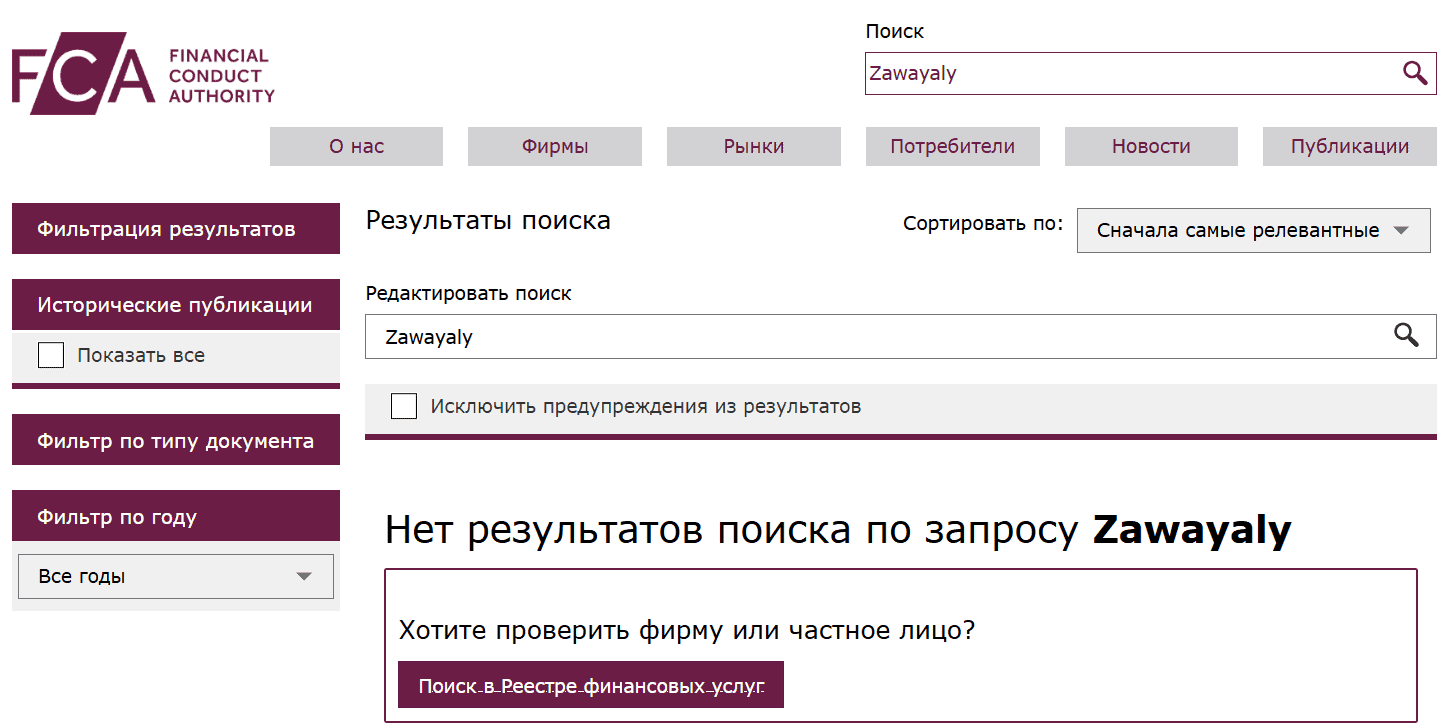
Task: Check Исключить предупреждения из результатов
Action: (x=403, y=406)
